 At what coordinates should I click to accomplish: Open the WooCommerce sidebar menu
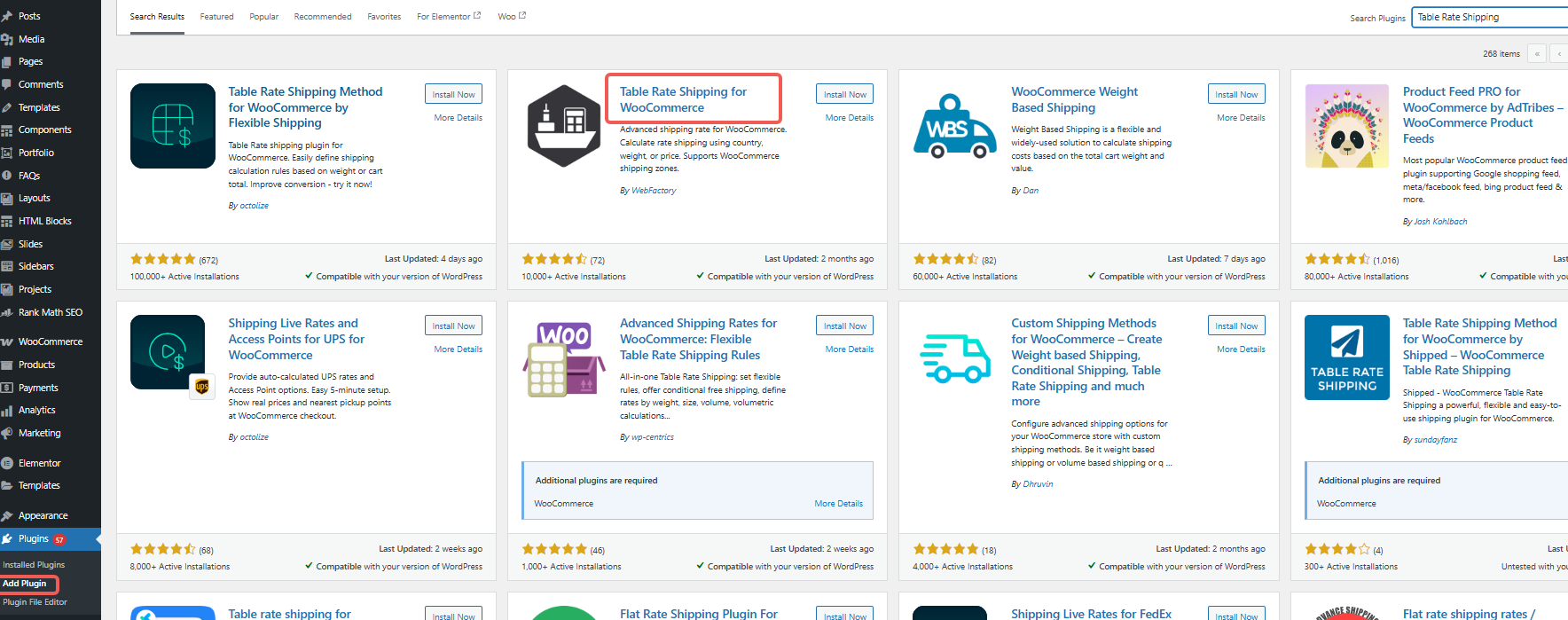pyautogui.click(x=50, y=341)
